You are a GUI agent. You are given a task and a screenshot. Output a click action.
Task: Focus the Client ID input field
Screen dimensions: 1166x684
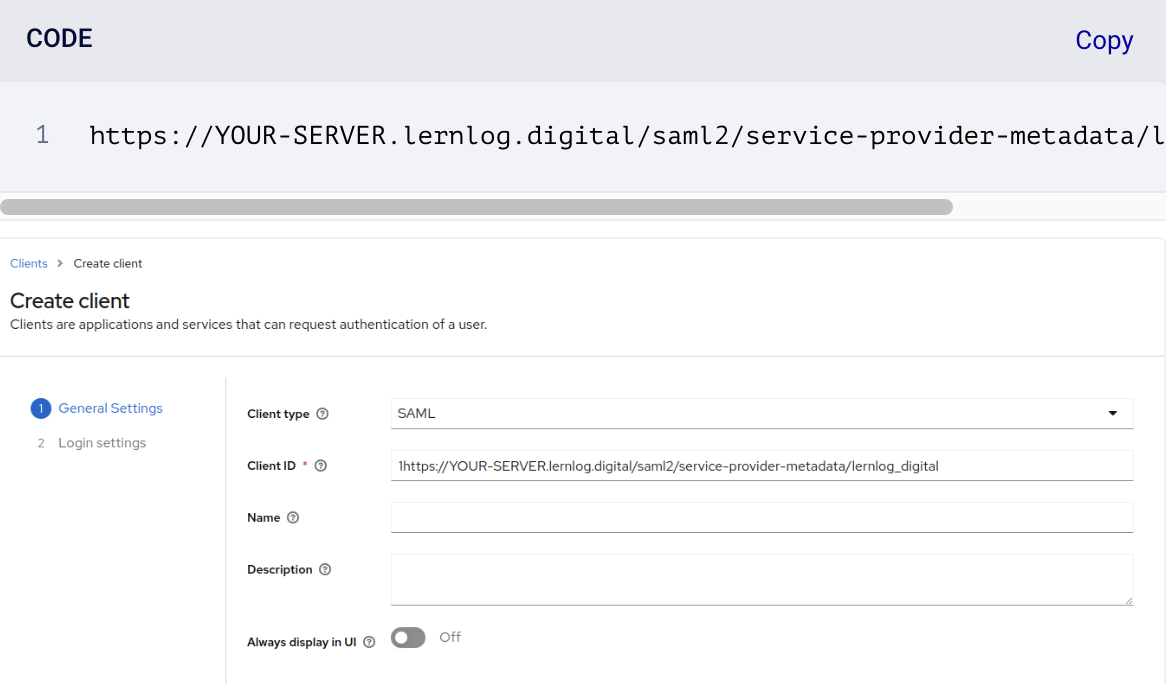tap(760, 465)
